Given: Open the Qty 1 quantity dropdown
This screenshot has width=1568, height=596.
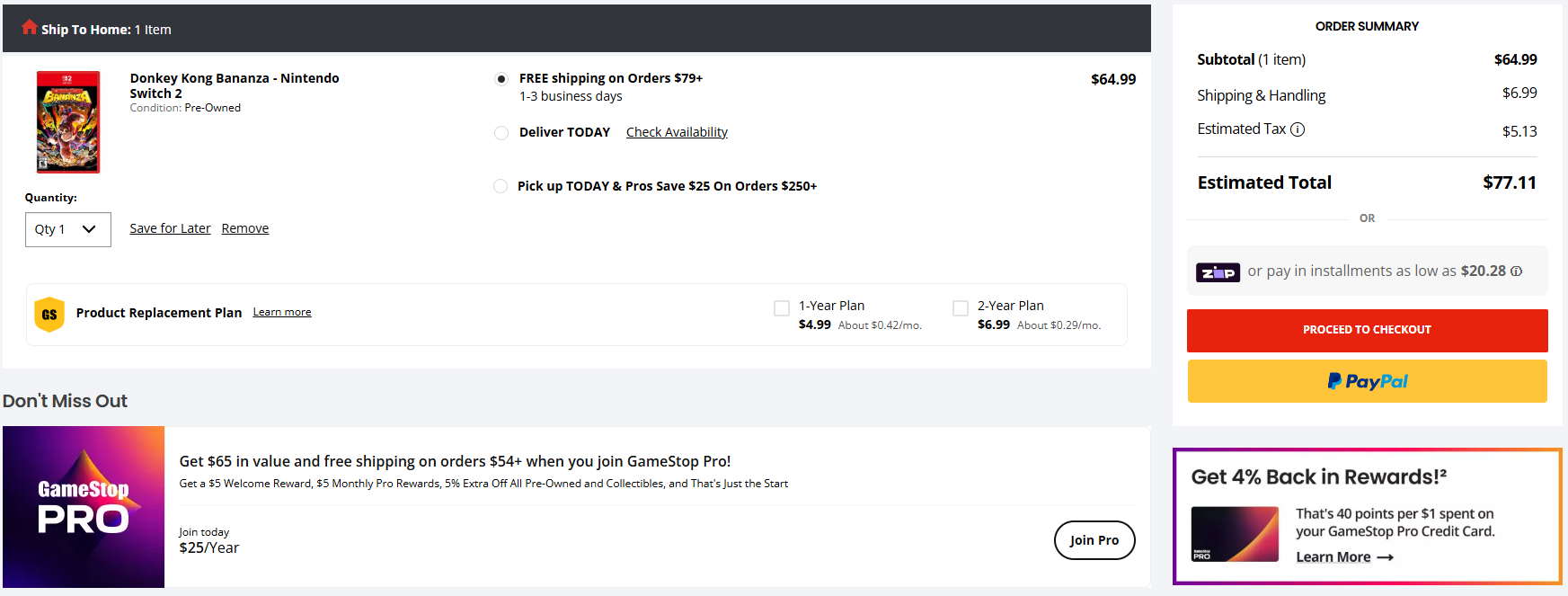Looking at the screenshot, I should click(x=68, y=229).
